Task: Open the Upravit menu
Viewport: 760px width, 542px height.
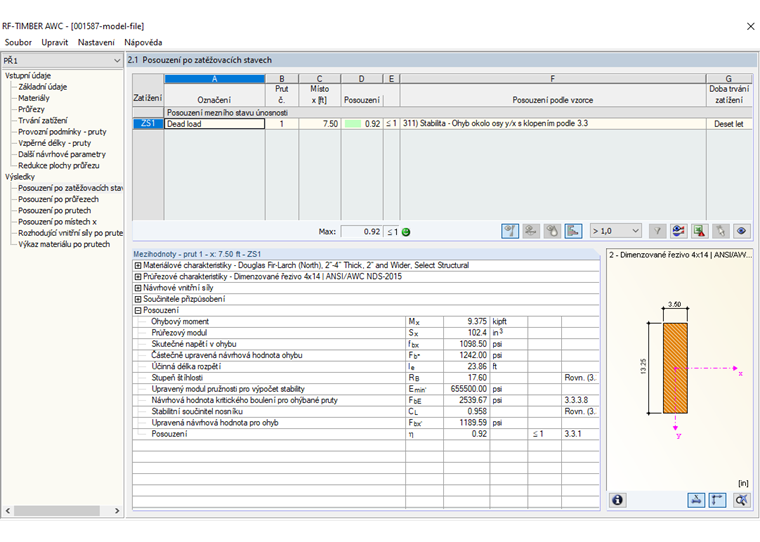Action: point(54,42)
